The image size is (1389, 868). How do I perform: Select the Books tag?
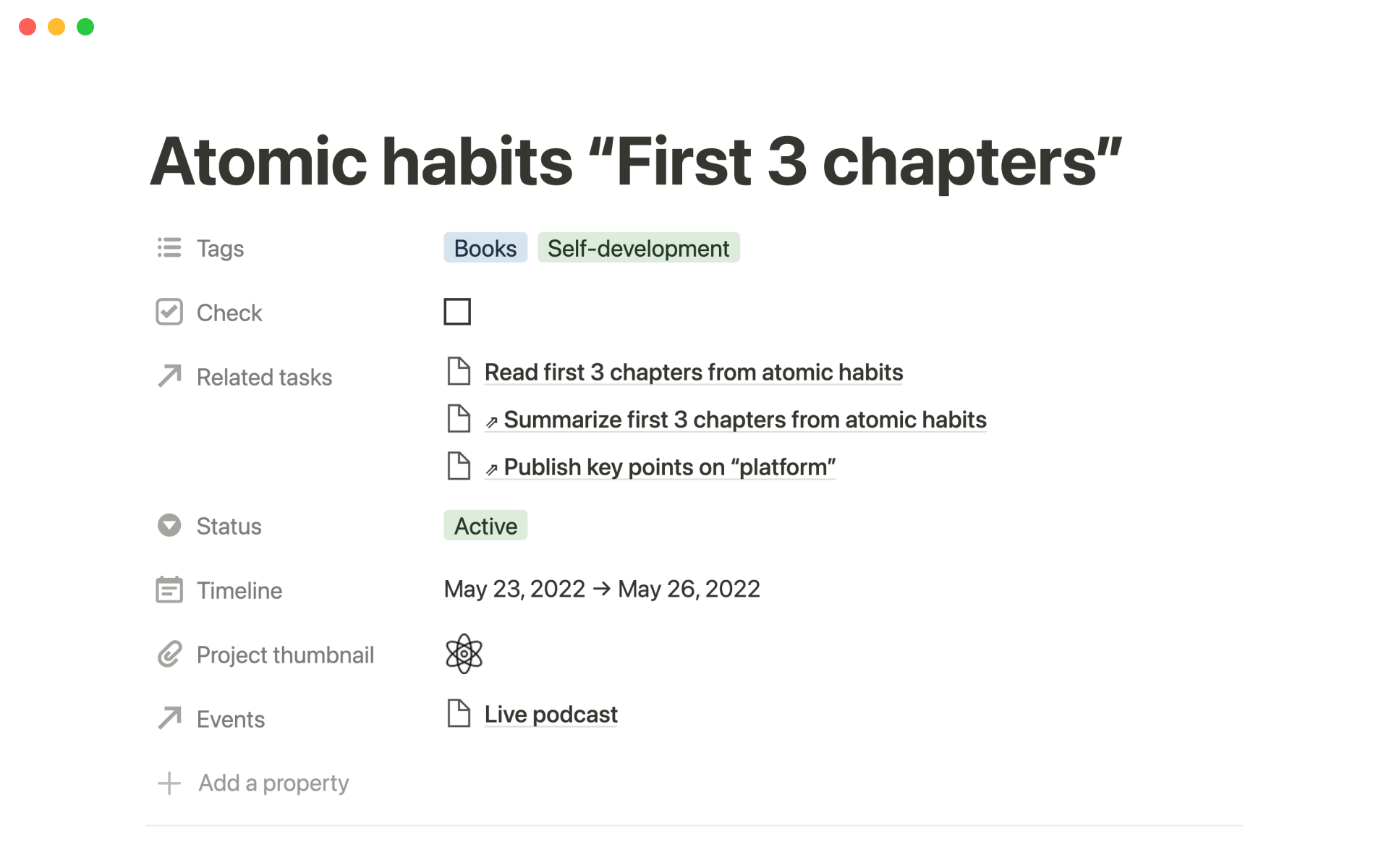click(x=485, y=248)
